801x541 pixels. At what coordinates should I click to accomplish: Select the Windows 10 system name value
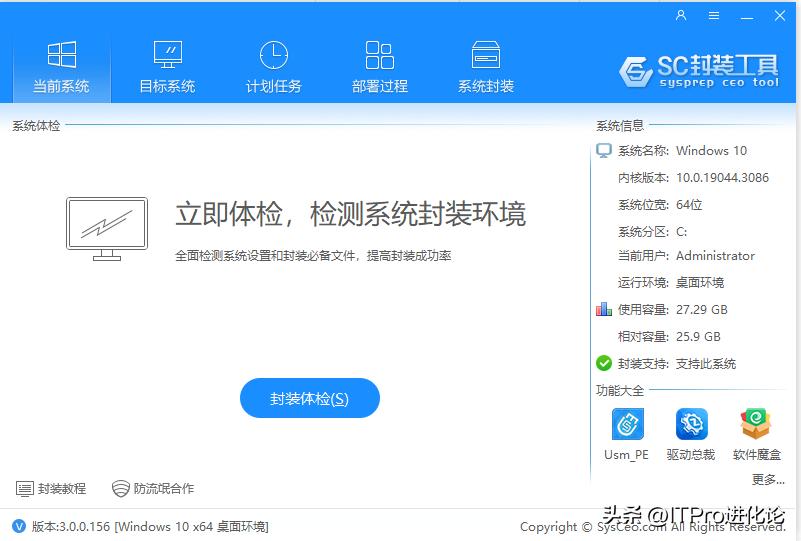tap(712, 151)
